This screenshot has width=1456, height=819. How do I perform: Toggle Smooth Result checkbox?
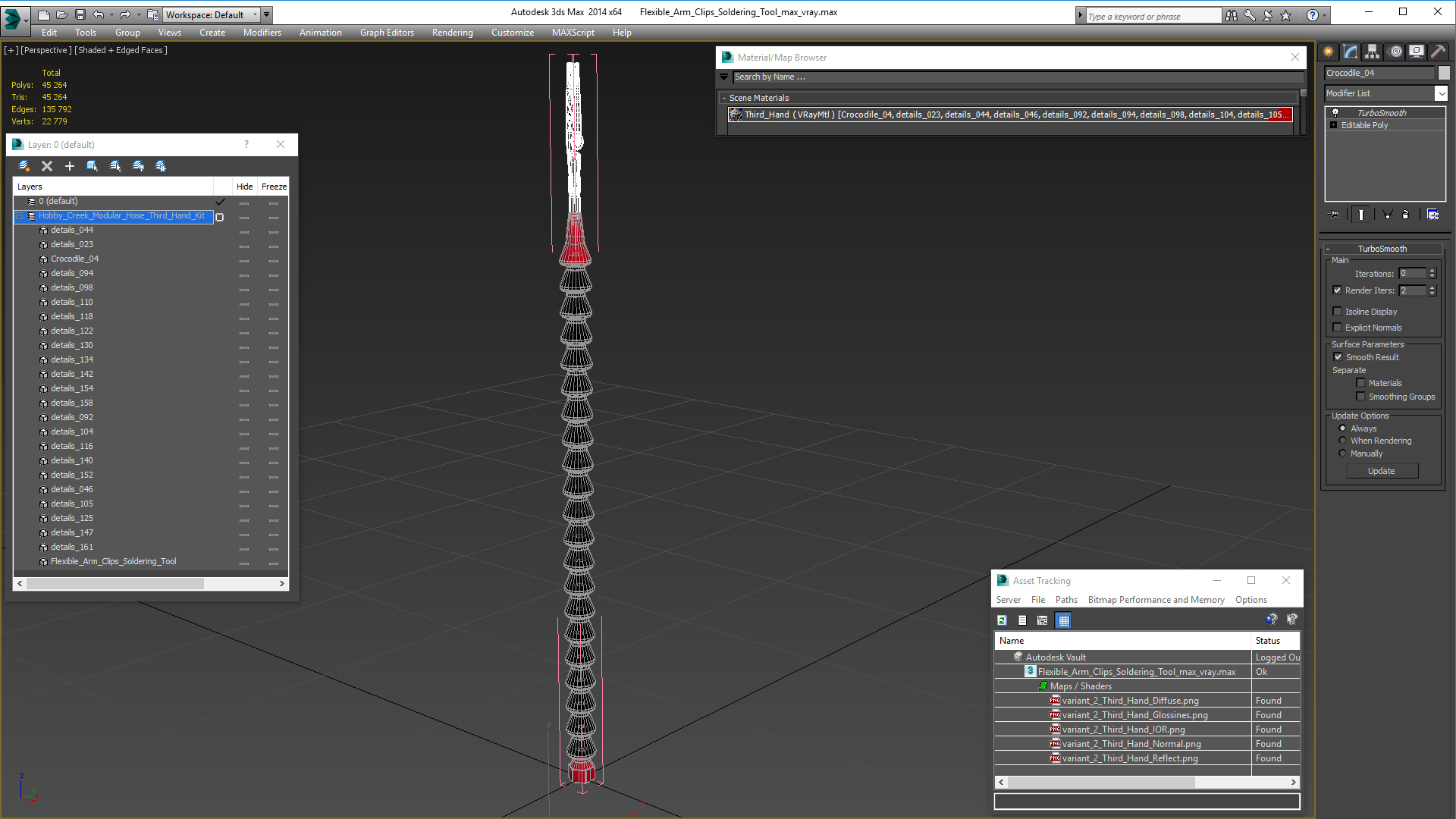[x=1338, y=356]
